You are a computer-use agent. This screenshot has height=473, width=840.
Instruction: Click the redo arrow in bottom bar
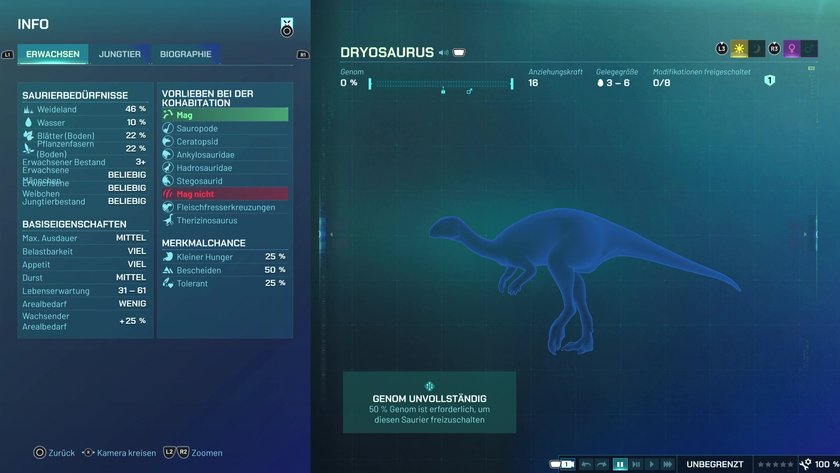602,464
